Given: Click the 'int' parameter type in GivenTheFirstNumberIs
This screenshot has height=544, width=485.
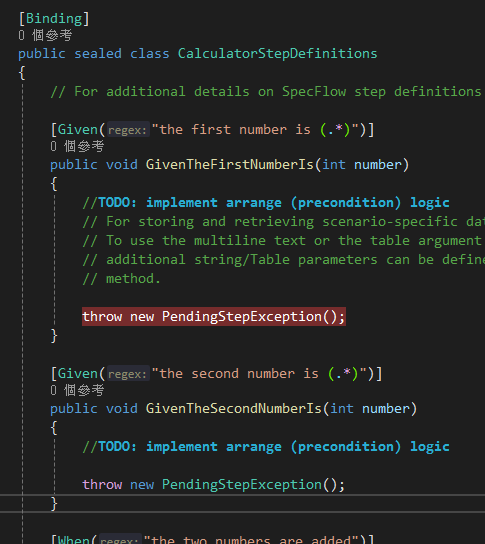Looking at the screenshot, I should click(333, 165).
